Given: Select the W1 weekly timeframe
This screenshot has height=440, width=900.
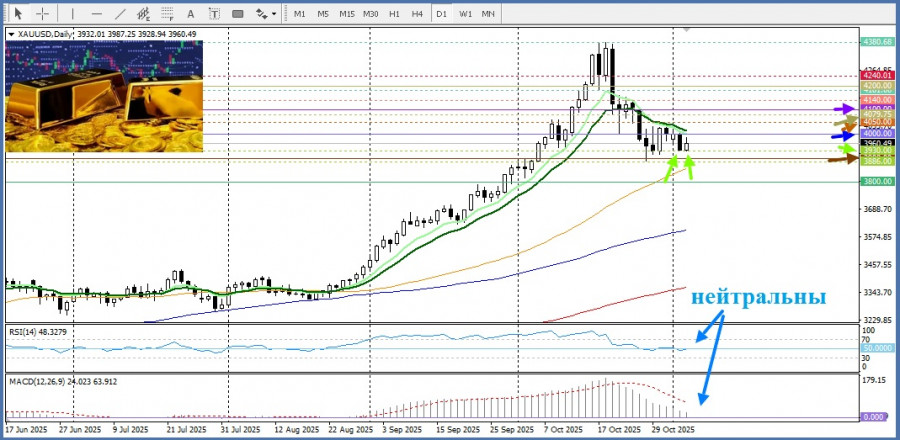Looking at the screenshot, I should coord(466,14).
